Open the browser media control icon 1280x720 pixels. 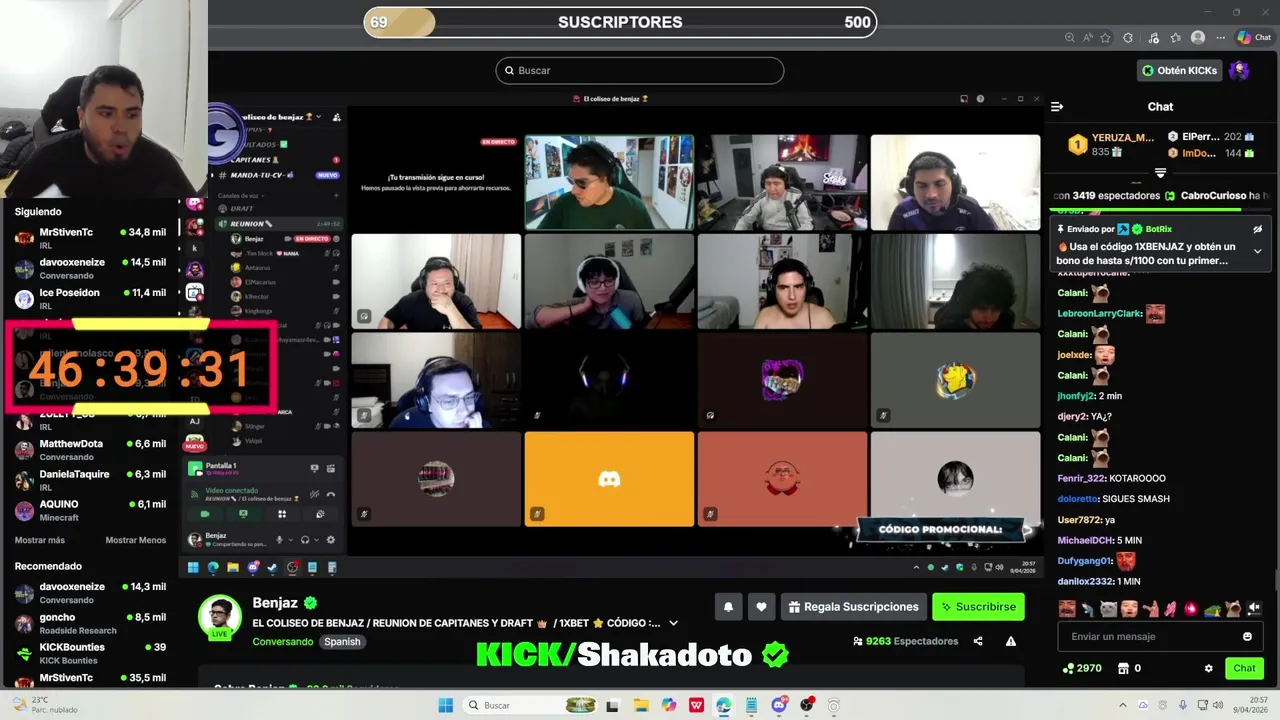click(x=1154, y=38)
